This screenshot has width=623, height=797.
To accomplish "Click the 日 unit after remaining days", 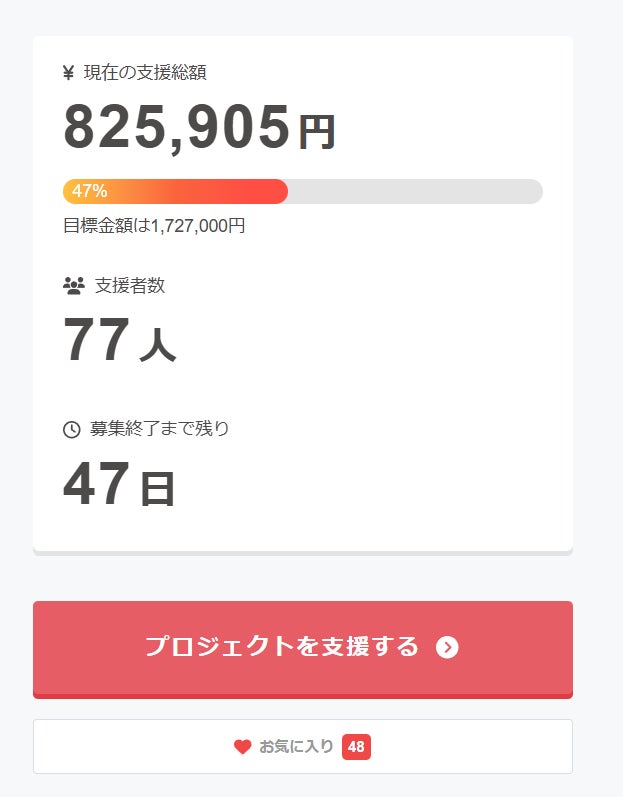I will click(x=157, y=489).
